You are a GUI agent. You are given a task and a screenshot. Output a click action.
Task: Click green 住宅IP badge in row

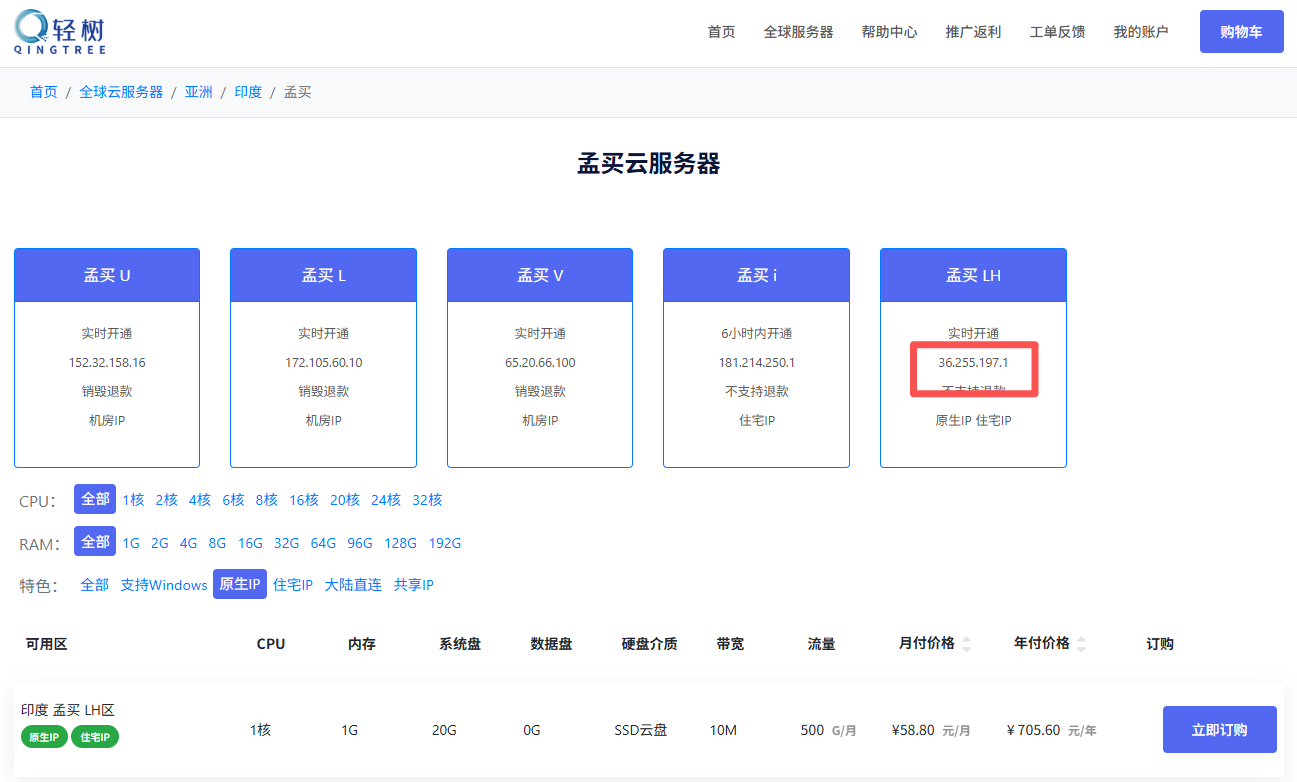tap(95, 737)
